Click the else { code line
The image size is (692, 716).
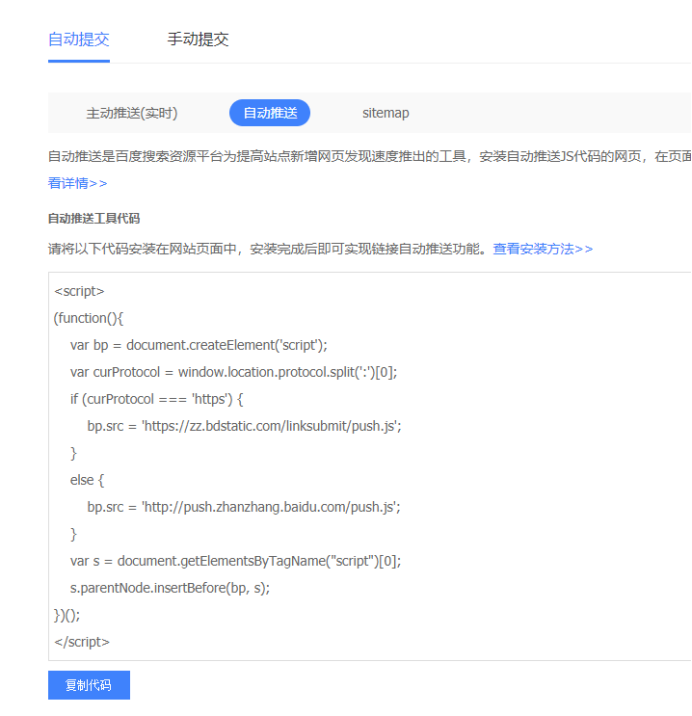(x=87, y=480)
